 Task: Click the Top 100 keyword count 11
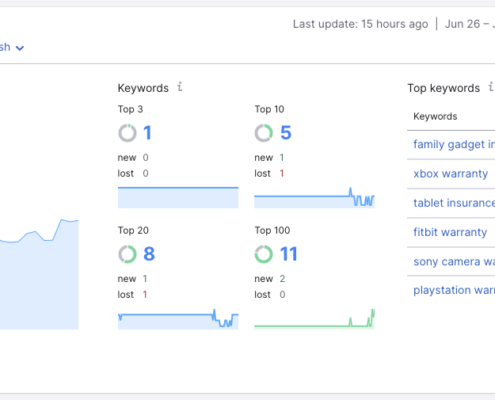288,254
